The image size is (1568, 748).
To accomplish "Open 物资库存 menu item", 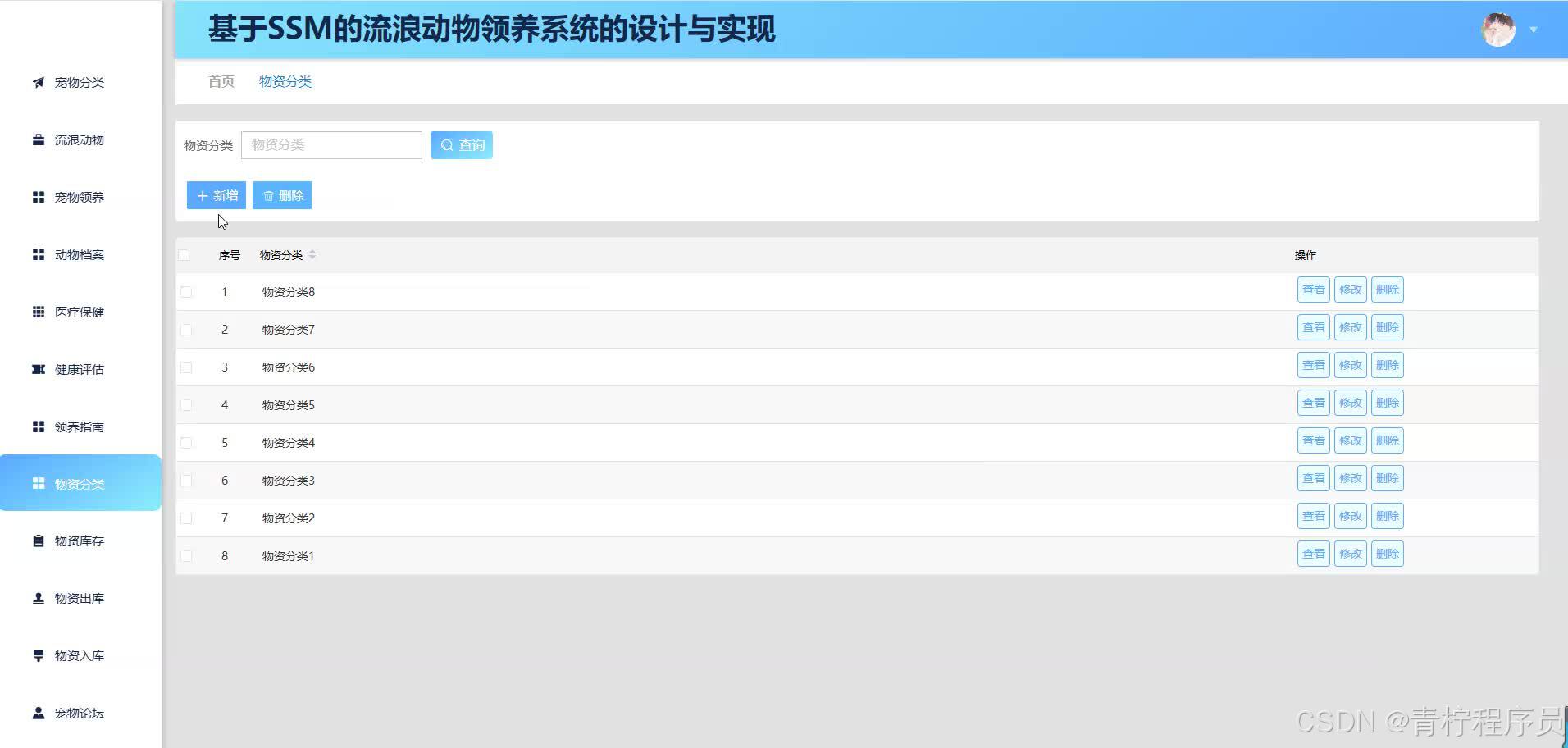I will tap(80, 540).
